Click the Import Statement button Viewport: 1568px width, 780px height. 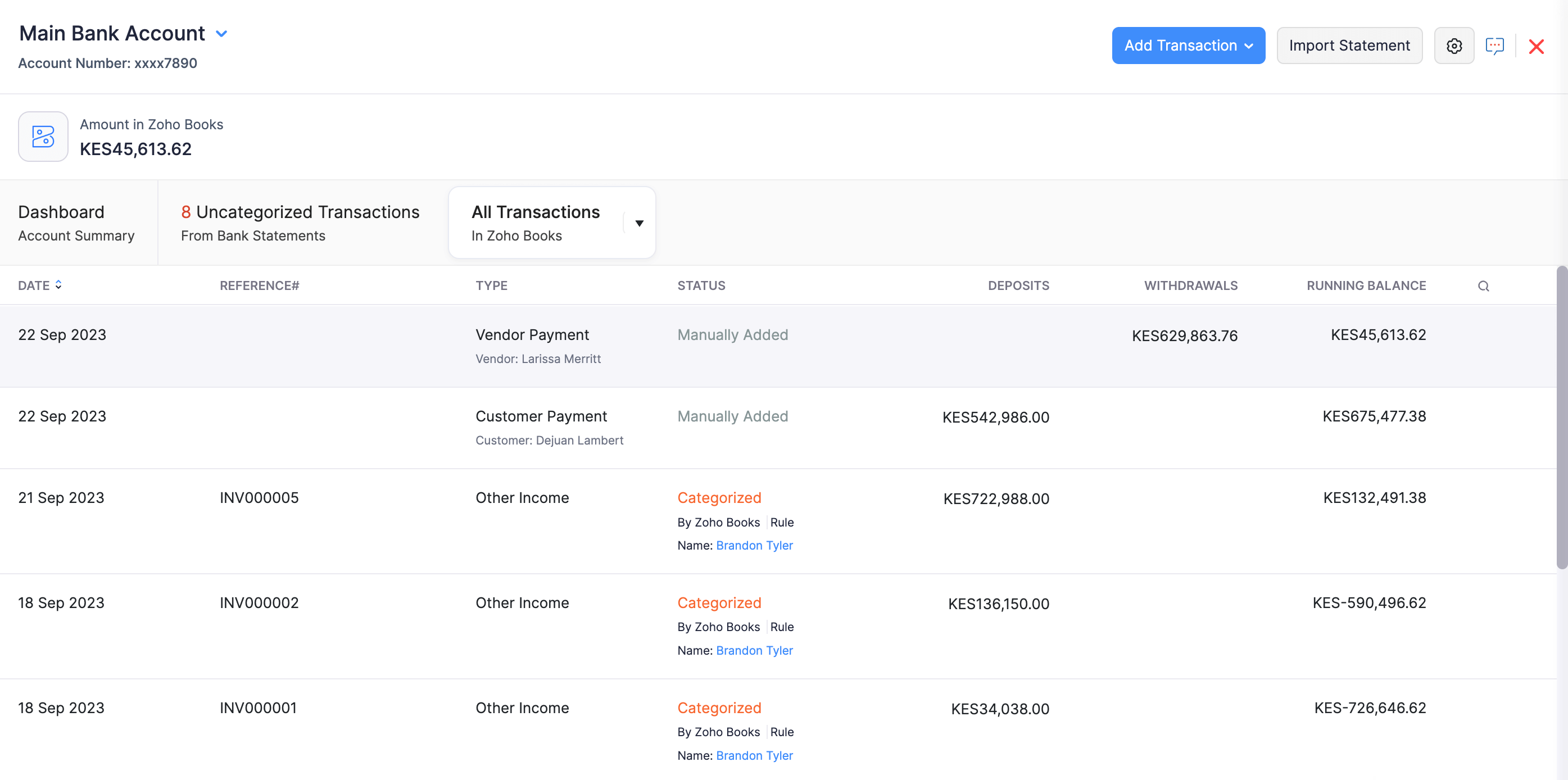[x=1349, y=45]
